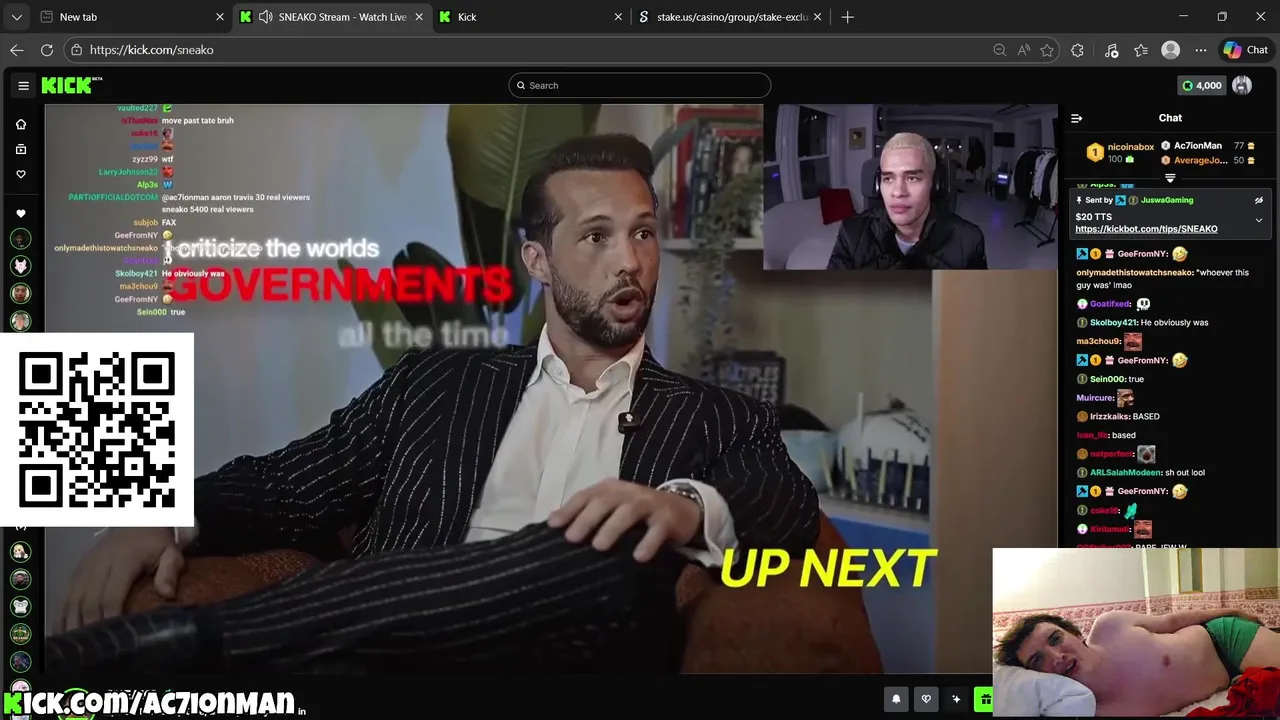Open browser settings and more menu
The height and width of the screenshot is (720, 1280).
pyautogui.click(x=1201, y=50)
